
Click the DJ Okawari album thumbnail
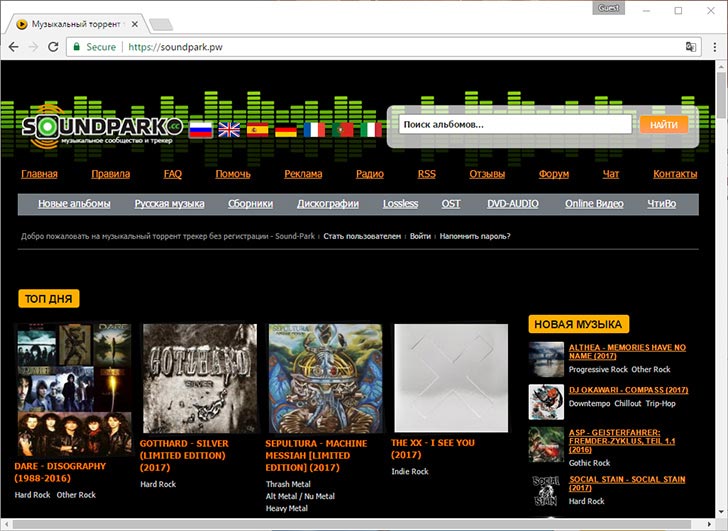pyautogui.click(x=546, y=402)
